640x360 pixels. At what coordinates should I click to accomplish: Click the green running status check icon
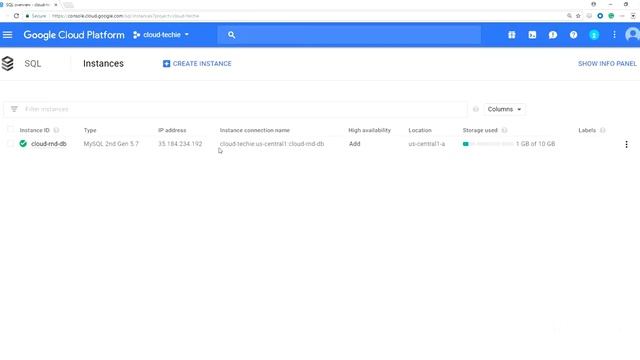[23, 144]
